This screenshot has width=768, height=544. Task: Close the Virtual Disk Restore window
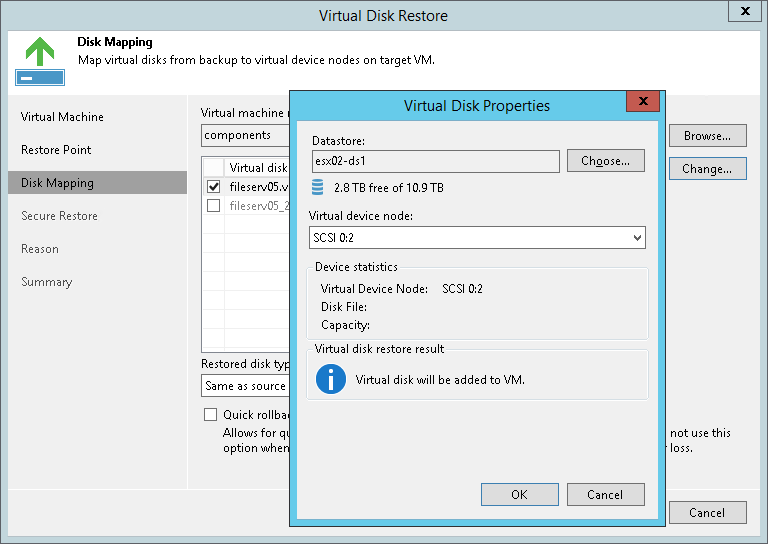[x=742, y=13]
